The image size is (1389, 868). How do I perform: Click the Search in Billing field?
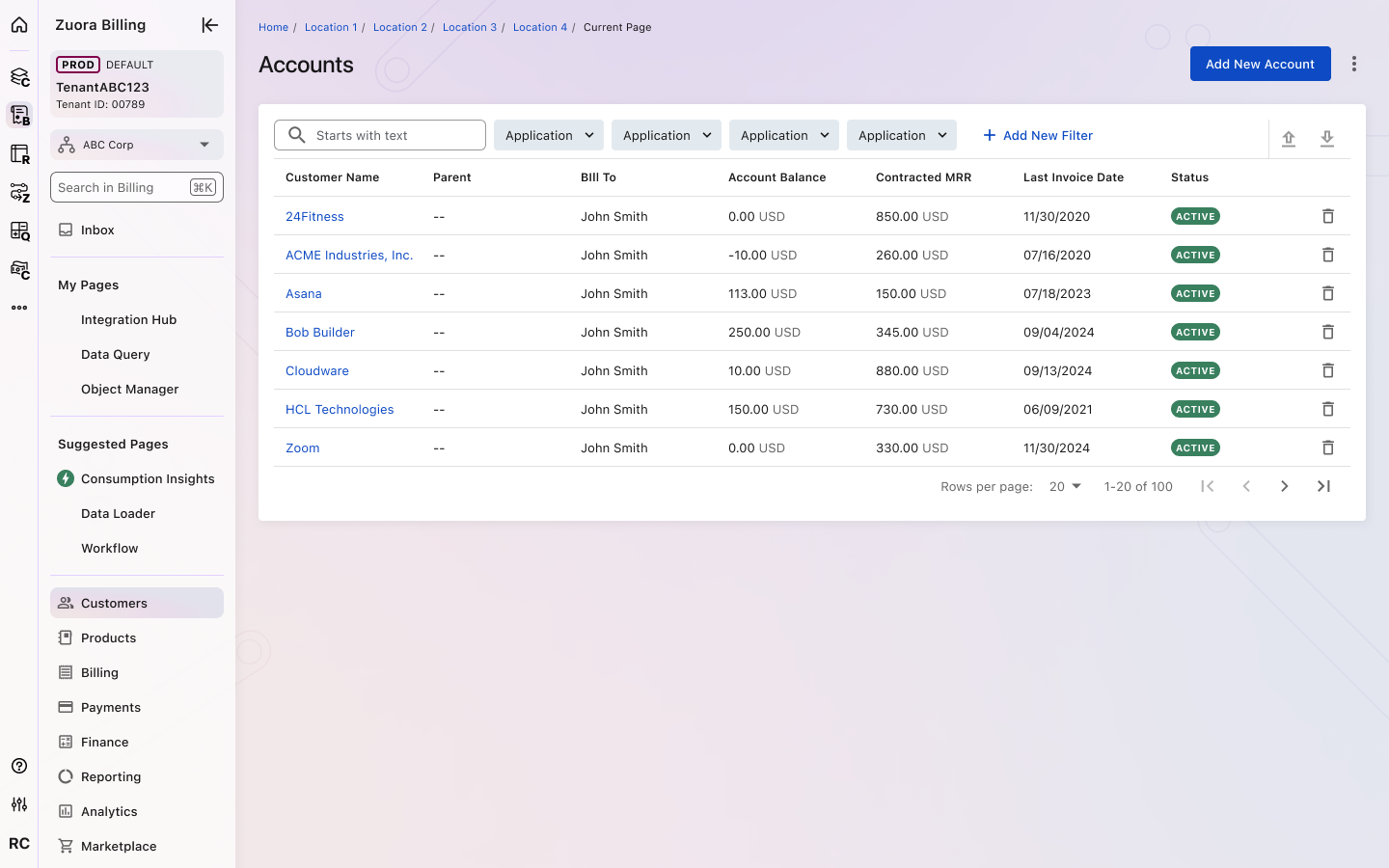[121, 187]
